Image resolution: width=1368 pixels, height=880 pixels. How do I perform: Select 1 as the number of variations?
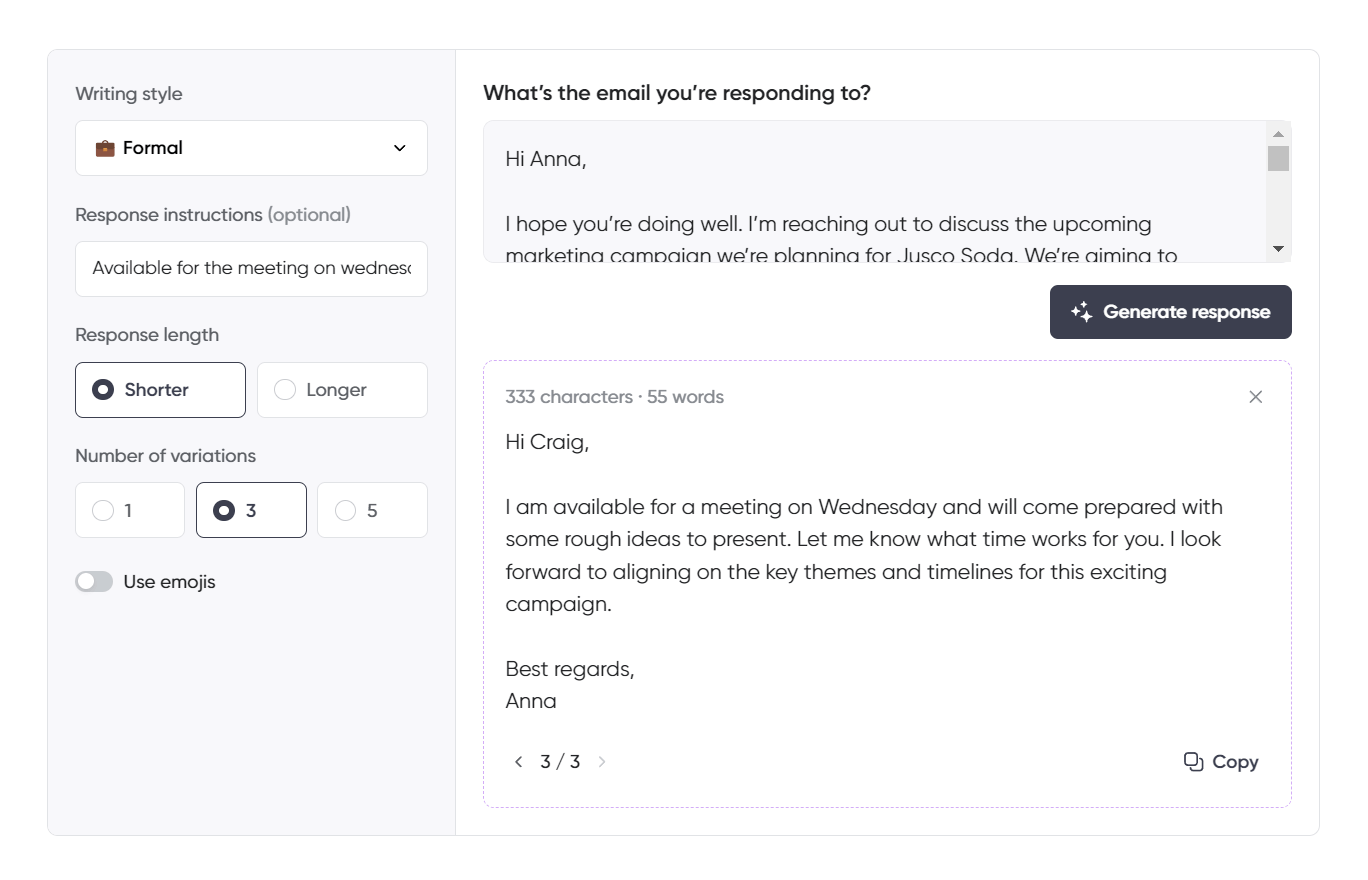(129, 509)
